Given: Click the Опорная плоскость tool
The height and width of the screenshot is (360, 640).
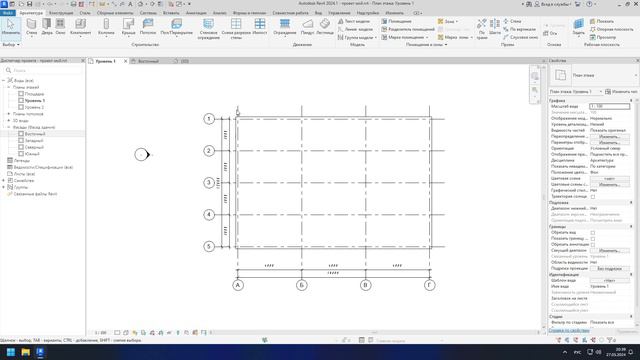Looking at the screenshot, I should coord(611,29).
